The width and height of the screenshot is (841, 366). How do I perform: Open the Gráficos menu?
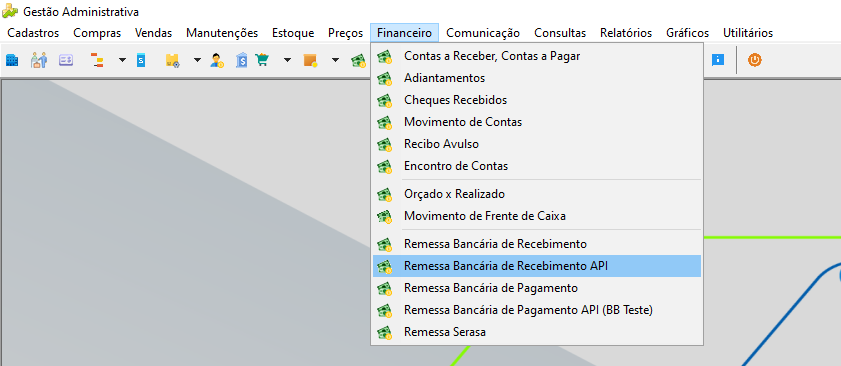pyautogui.click(x=687, y=33)
